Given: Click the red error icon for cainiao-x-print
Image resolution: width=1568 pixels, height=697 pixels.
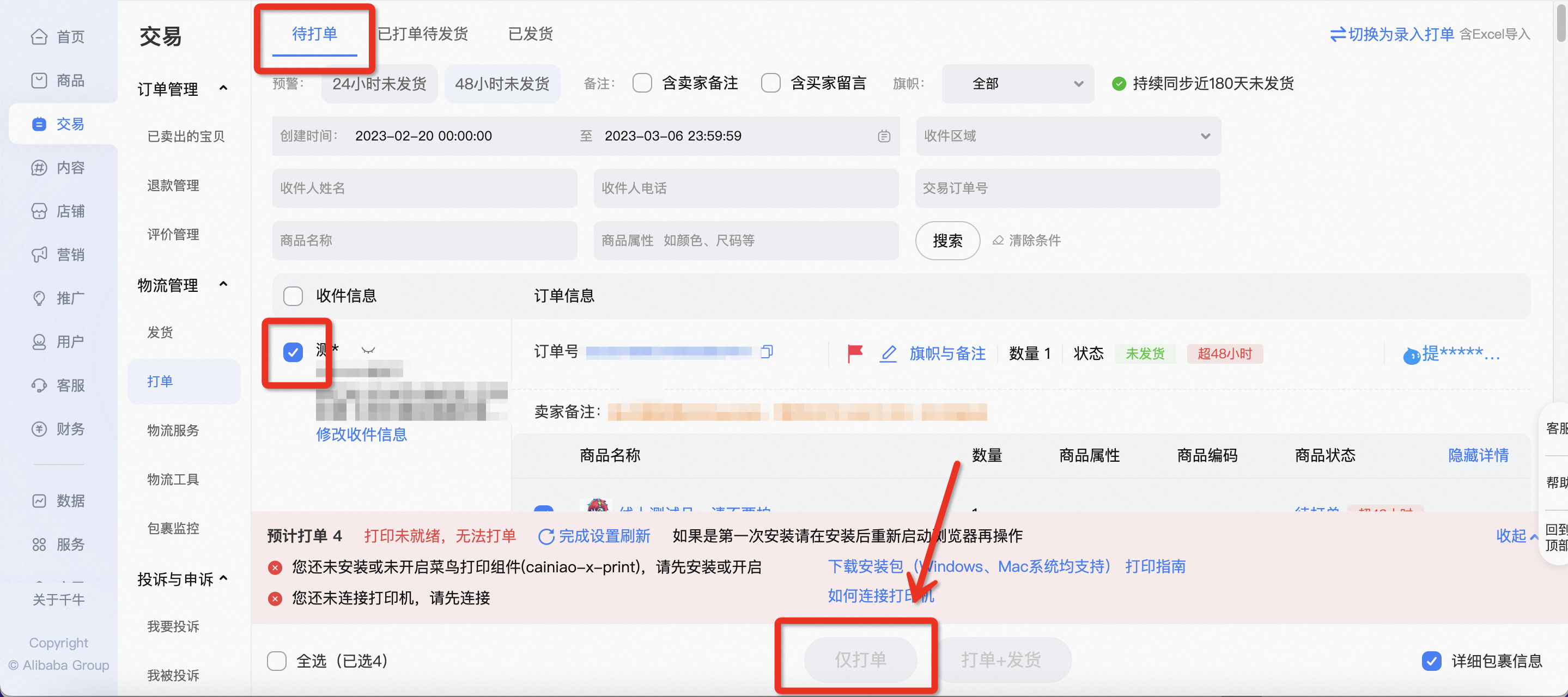Looking at the screenshot, I should click(x=275, y=567).
